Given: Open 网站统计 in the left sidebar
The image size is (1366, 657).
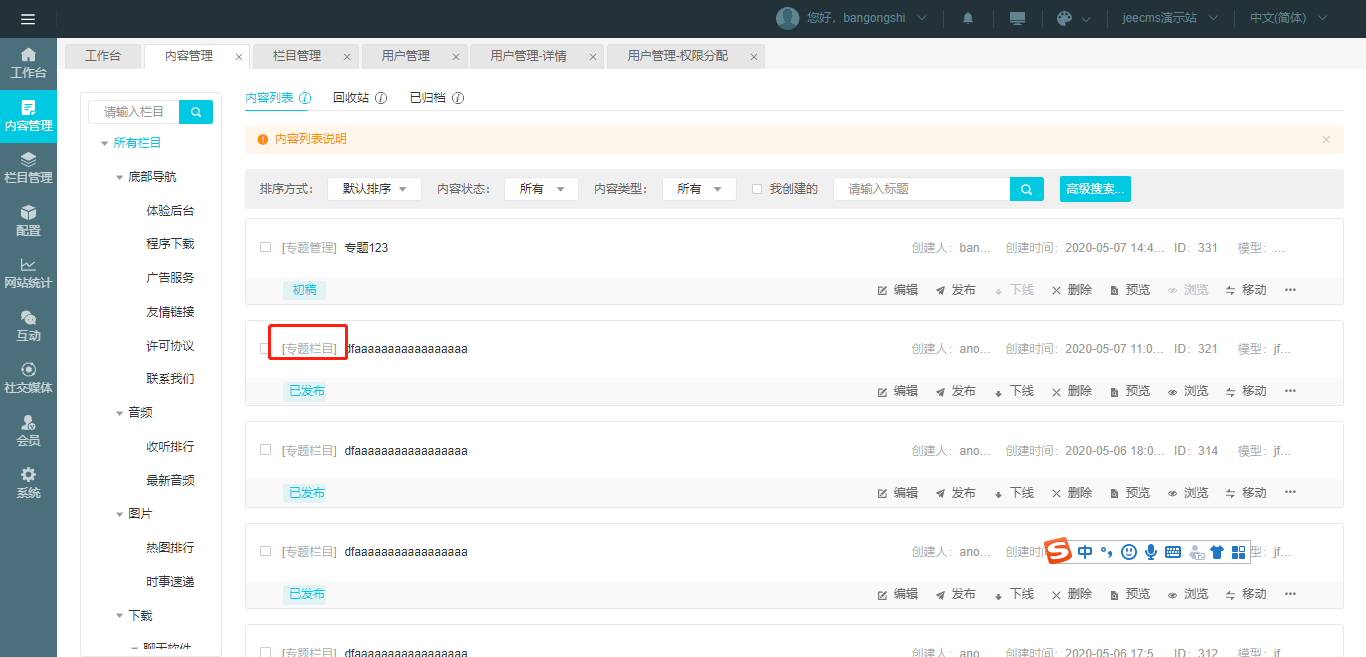Looking at the screenshot, I should 28,272.
